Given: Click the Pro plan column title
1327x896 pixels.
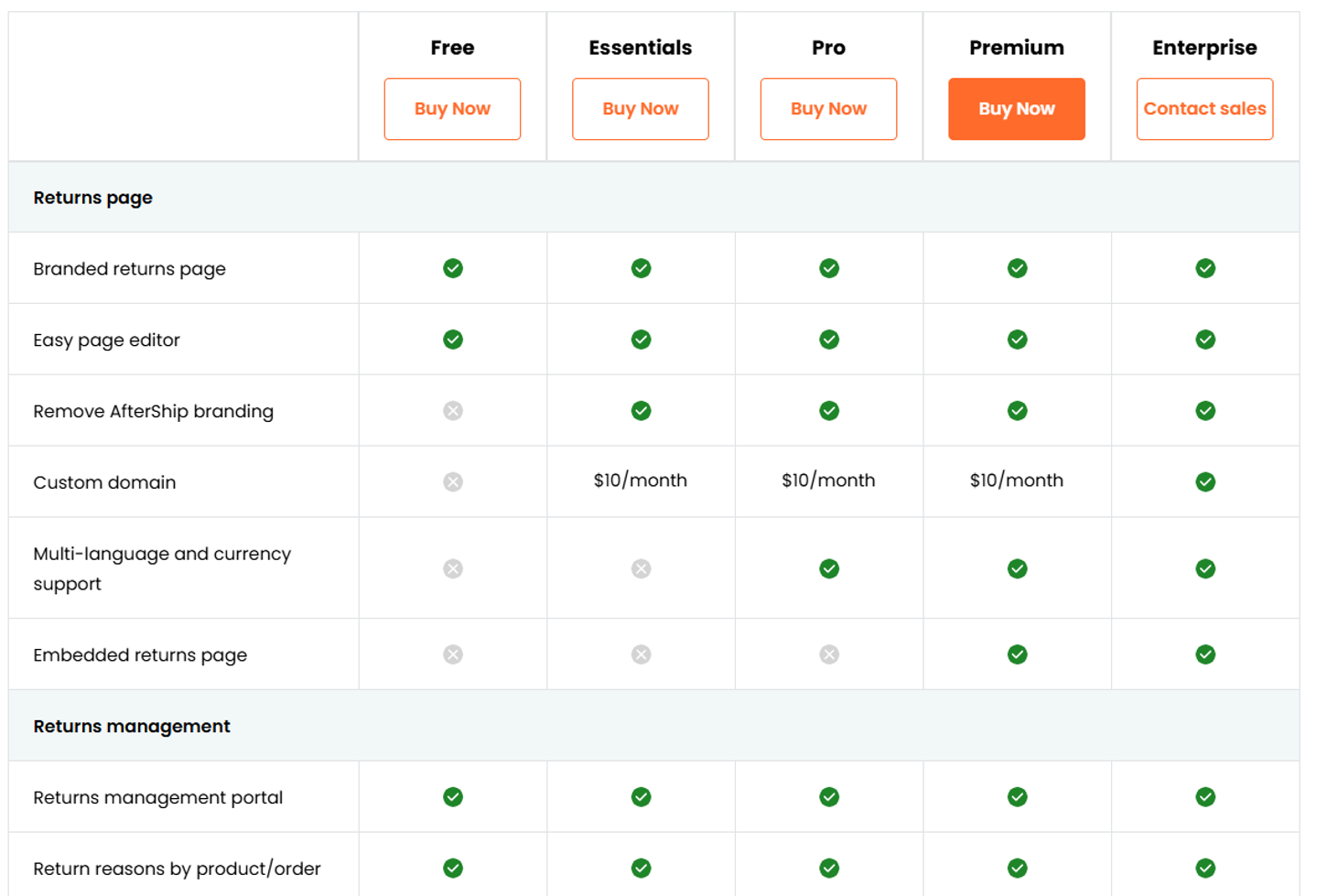Looking at the screenshot, I should pos(828,48).
